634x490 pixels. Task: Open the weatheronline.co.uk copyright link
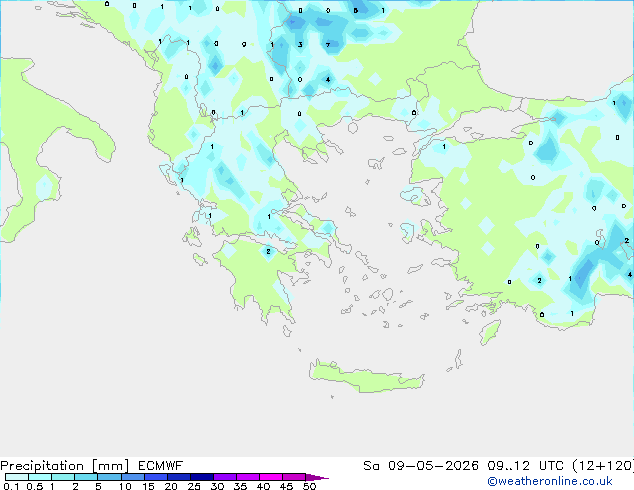tap(550, 481)
